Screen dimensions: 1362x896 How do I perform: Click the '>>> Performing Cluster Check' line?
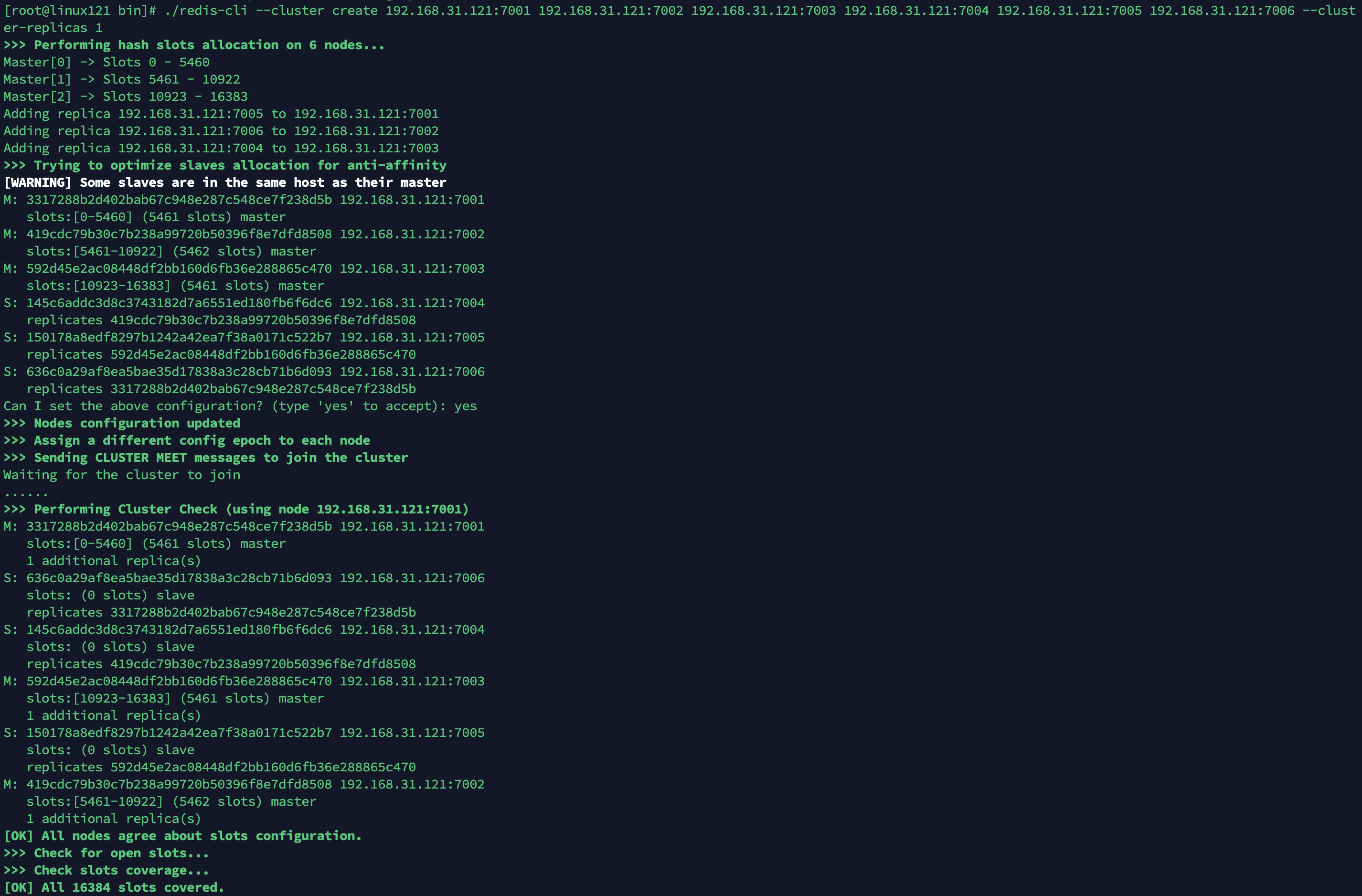tap(236, 509)
